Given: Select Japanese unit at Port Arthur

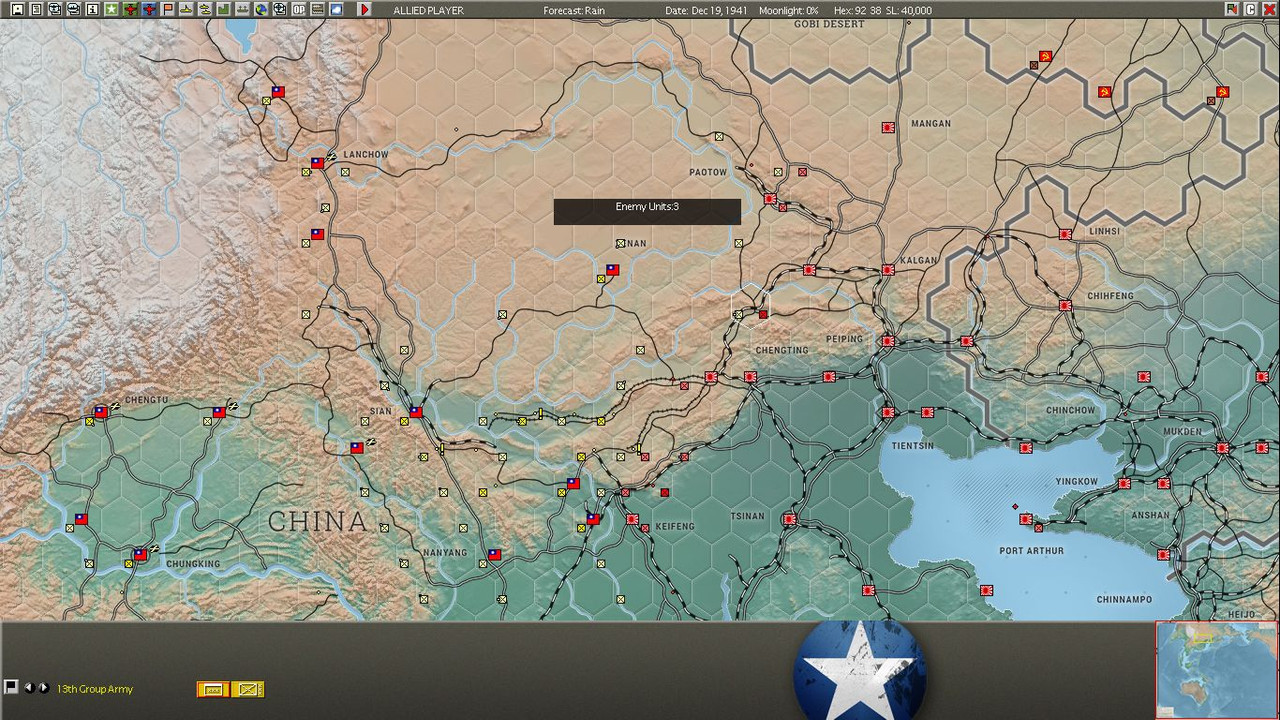Looking at the screenshot, I should [x=1026, y=519].
